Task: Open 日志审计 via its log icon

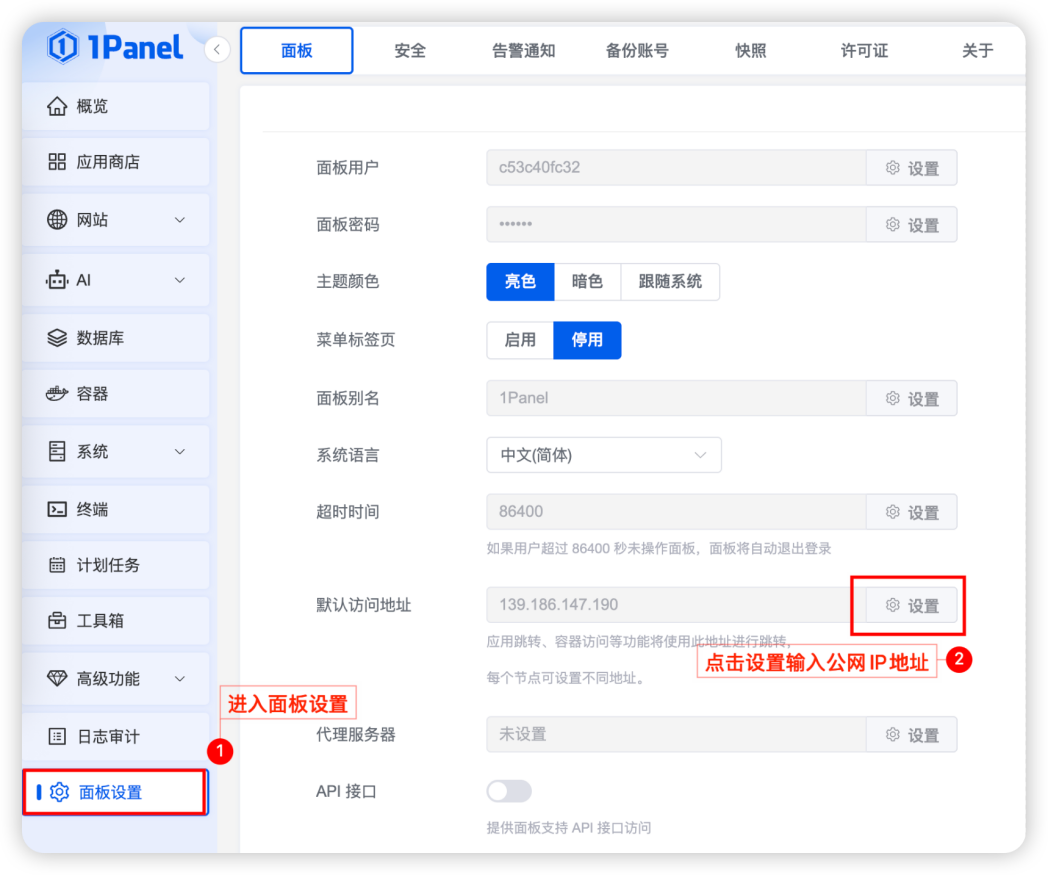Action: coord(57,737)
